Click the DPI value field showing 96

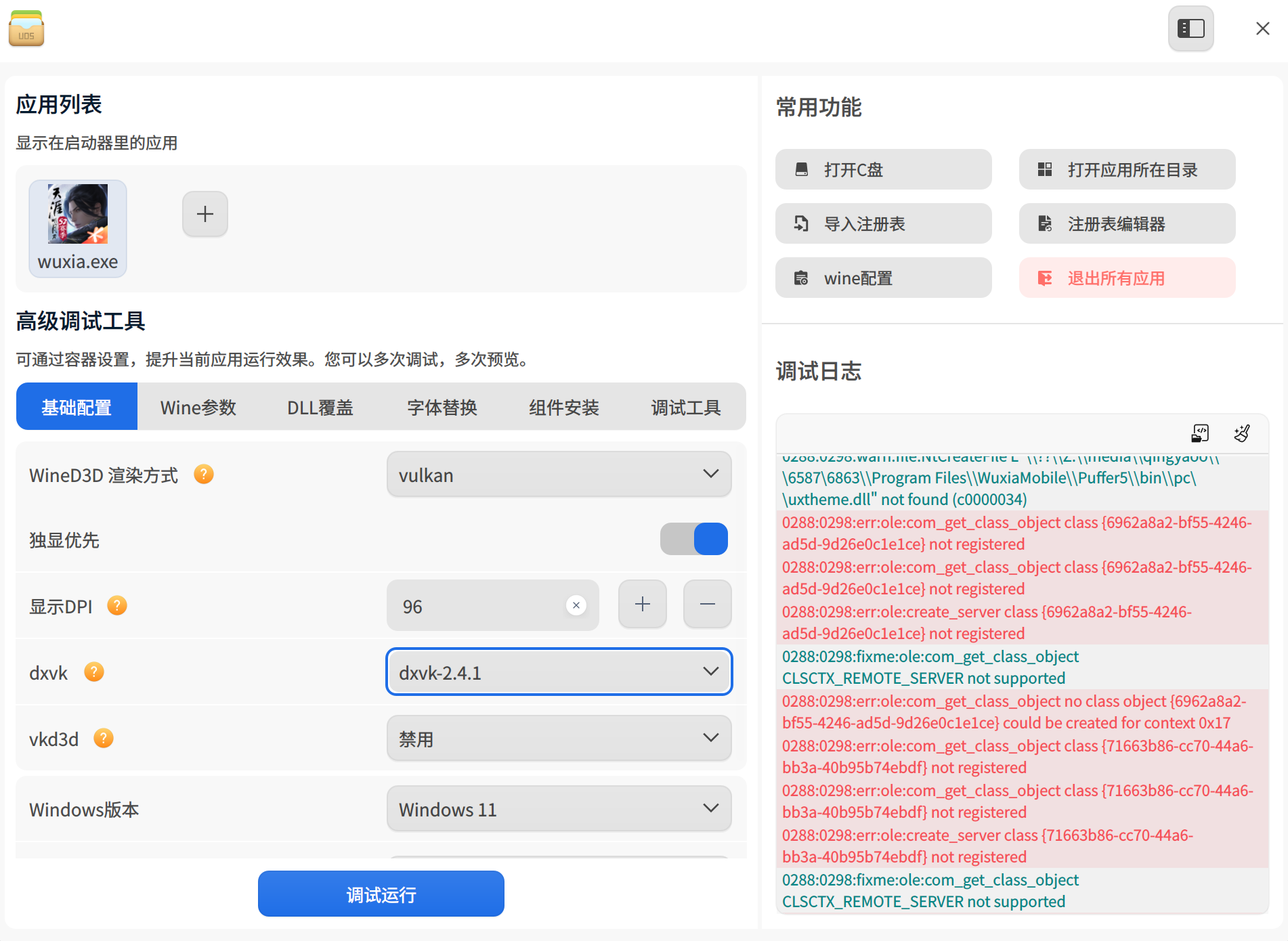point(492,605)
